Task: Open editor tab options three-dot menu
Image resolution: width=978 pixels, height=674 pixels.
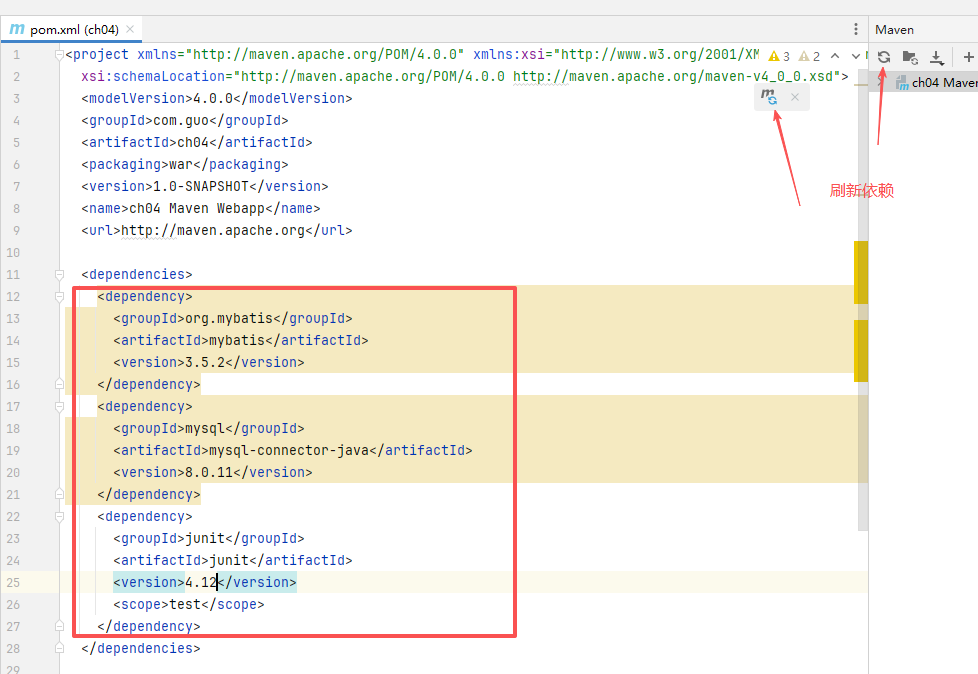Action: [856, 29]
